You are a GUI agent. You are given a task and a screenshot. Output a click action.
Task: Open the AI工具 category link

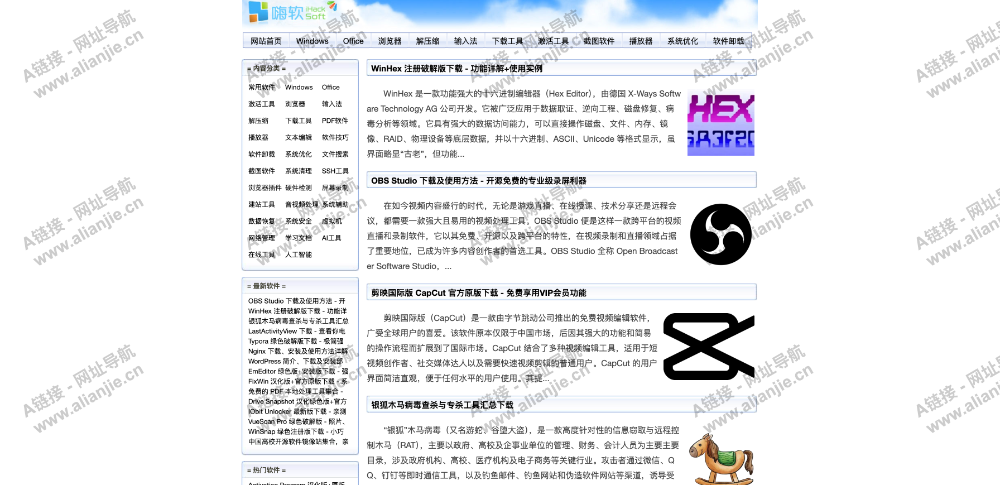tap(332, 238)
